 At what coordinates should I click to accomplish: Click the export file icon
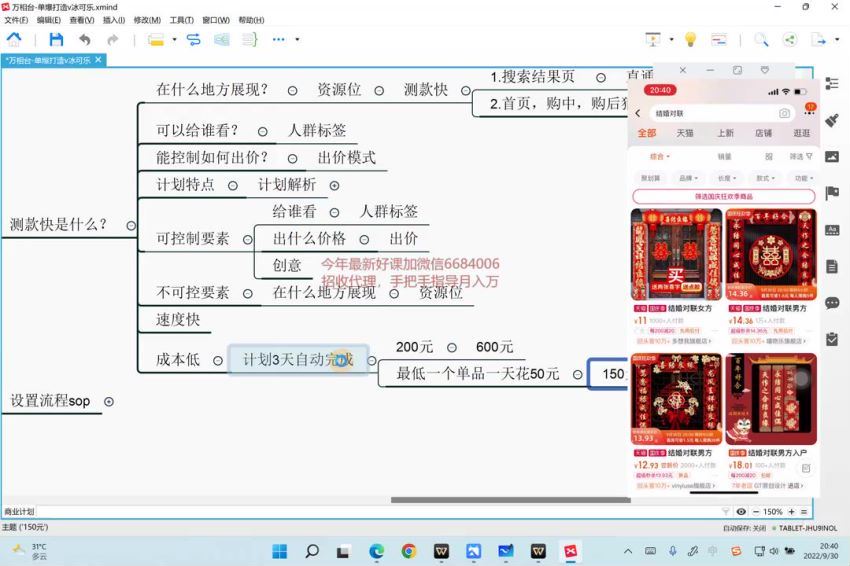818,39
